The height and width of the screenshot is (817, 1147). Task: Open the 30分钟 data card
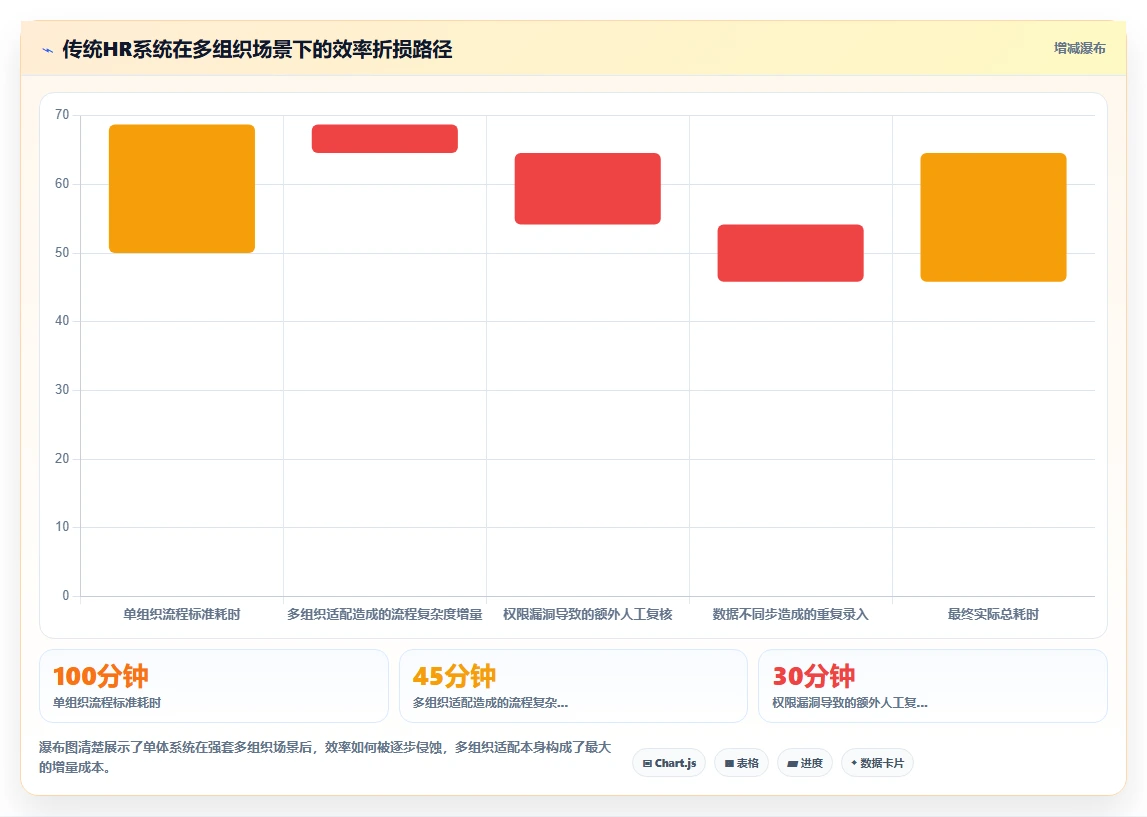(x=933, y=686)
